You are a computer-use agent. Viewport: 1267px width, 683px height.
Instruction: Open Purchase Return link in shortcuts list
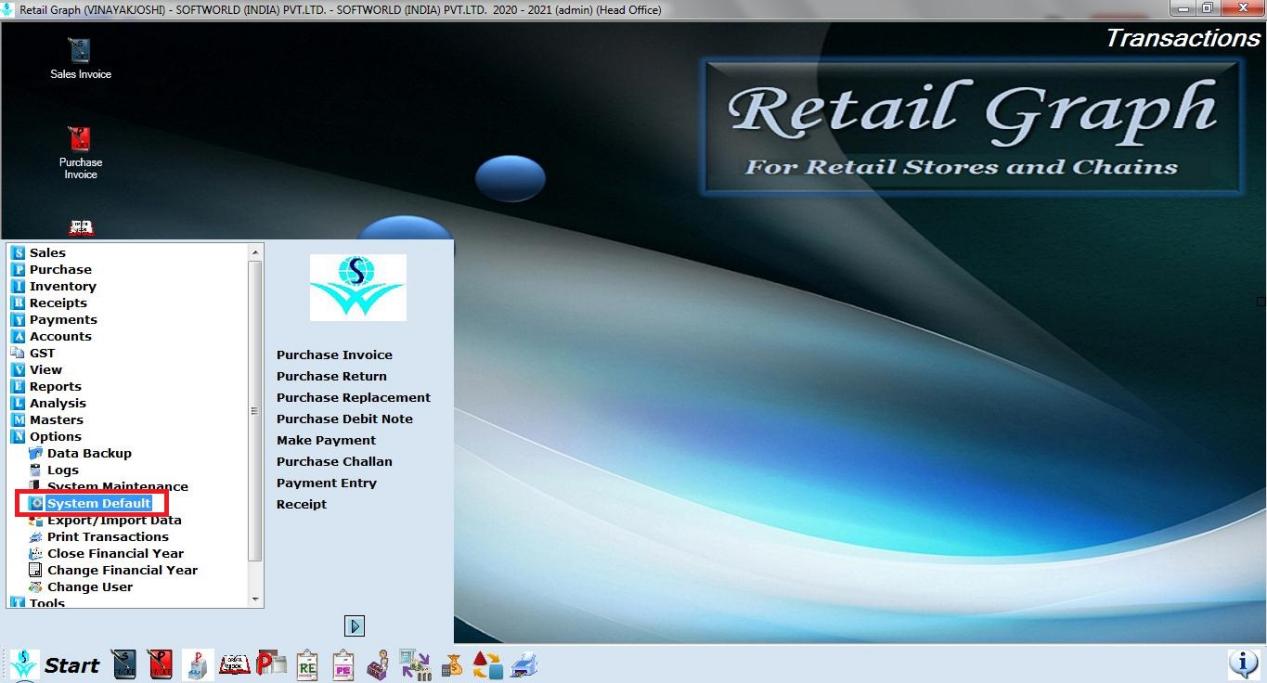tap(331, 376)
